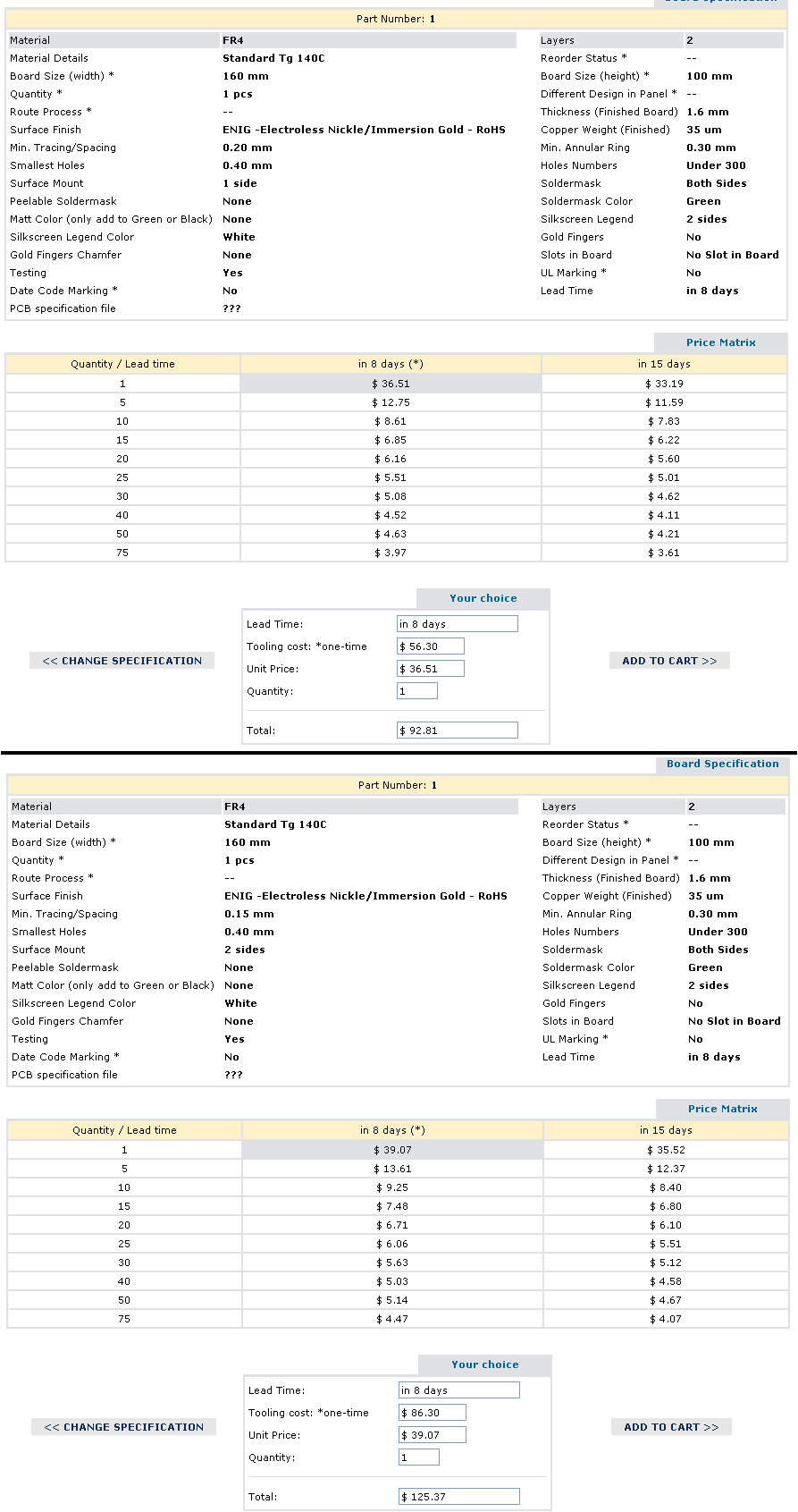This screenshot has width=798, height=1512.
Task: Select the $ 3.97 price cell
Action: point(391,553)
